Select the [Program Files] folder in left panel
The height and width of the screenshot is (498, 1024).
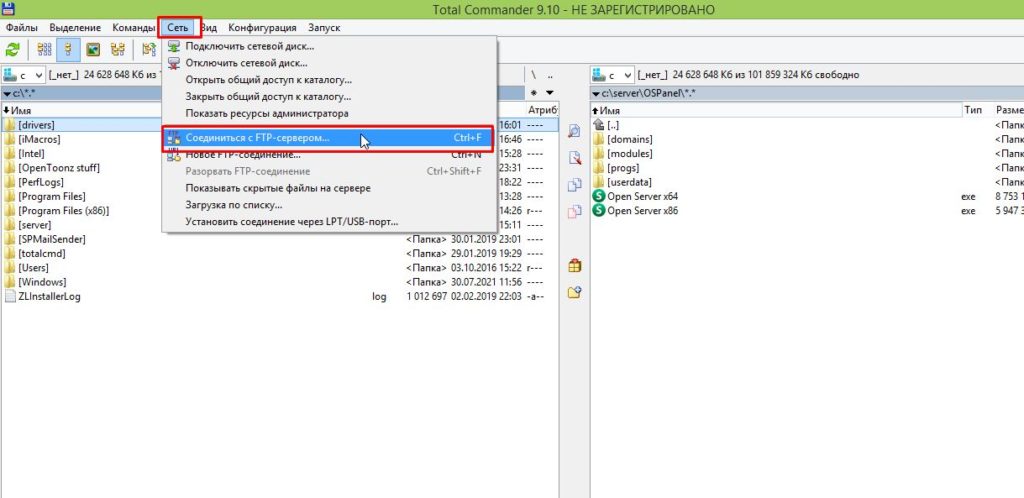pos(52,197)
